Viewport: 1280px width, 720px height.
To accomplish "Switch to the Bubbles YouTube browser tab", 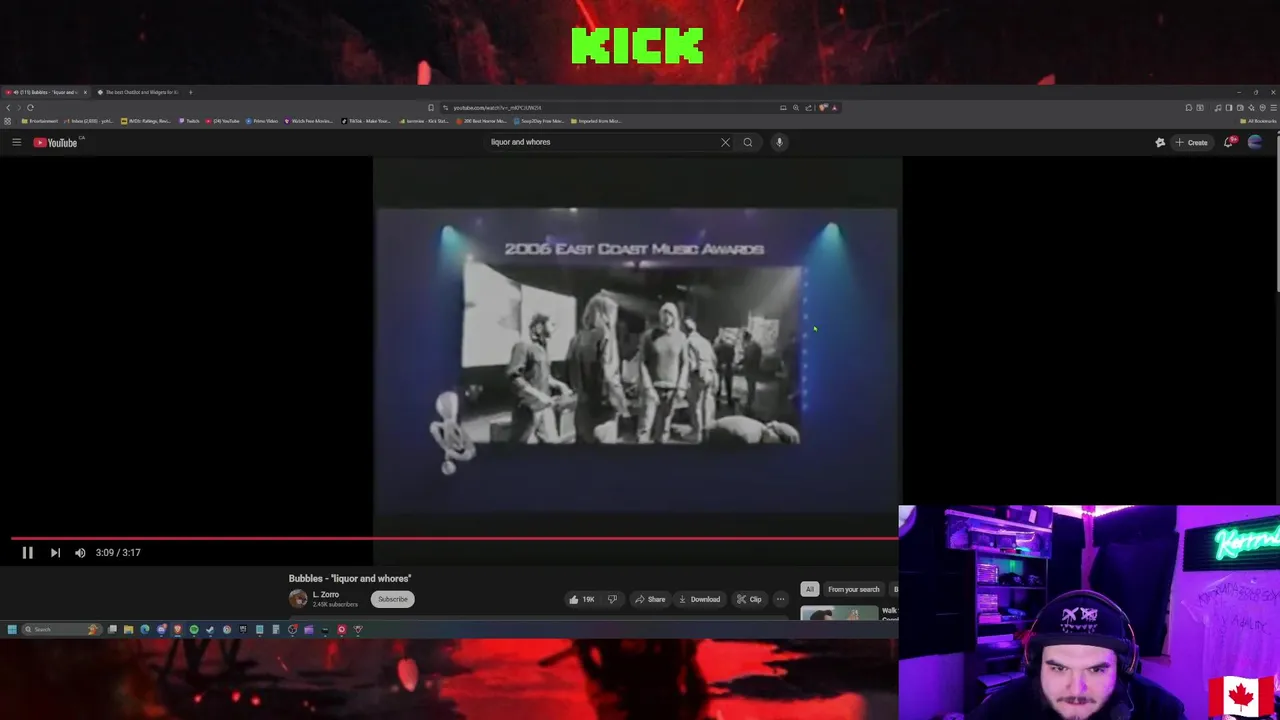I will point(44,92).
